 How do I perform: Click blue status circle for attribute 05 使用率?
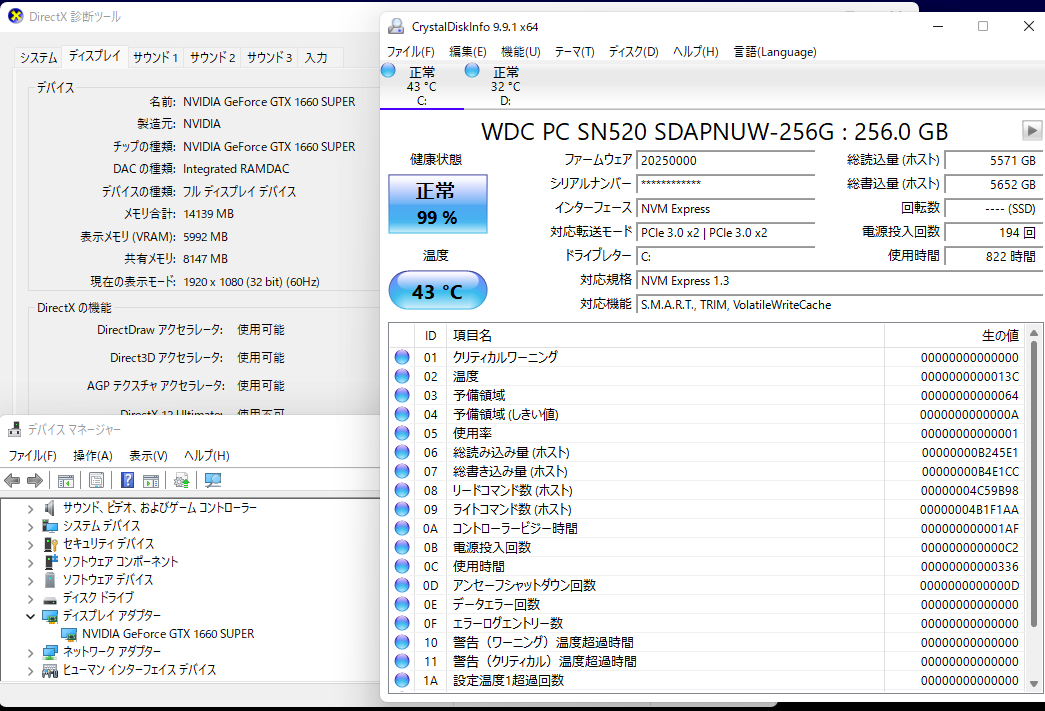[402, 433]
